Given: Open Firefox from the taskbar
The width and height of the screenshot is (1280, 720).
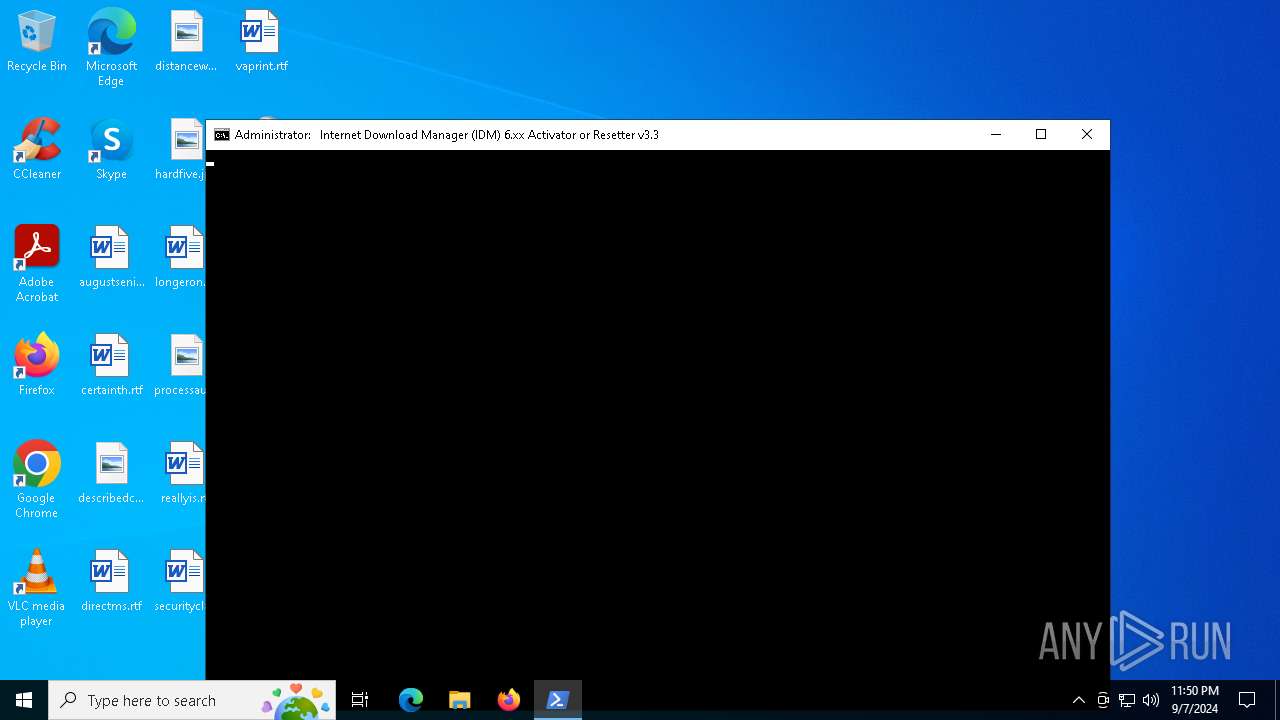Looking at the screenshot, I should 509,700.
